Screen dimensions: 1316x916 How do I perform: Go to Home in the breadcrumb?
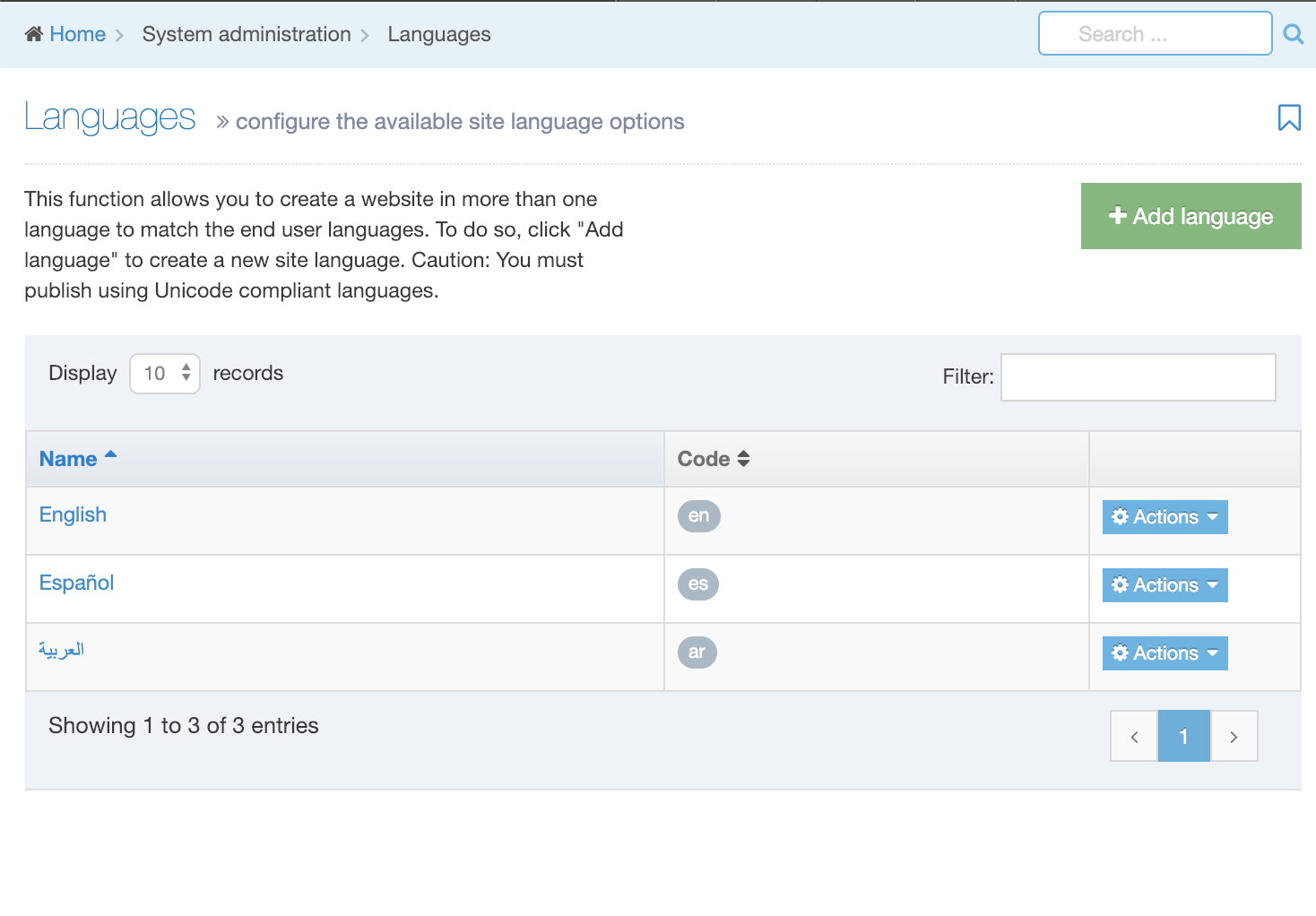77,34
